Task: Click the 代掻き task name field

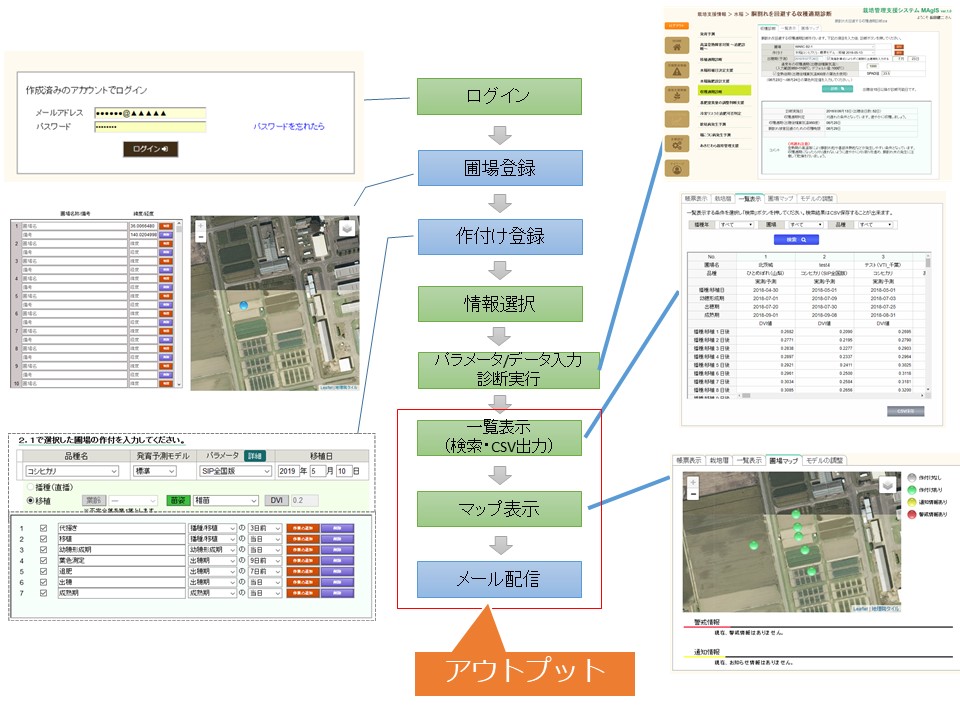Action: pyautogui.click(x=121, y=528)
